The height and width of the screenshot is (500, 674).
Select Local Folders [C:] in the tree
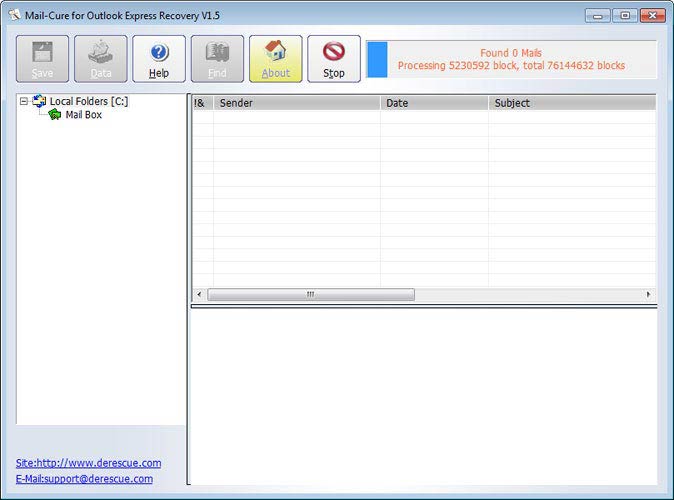pos(89,101)
